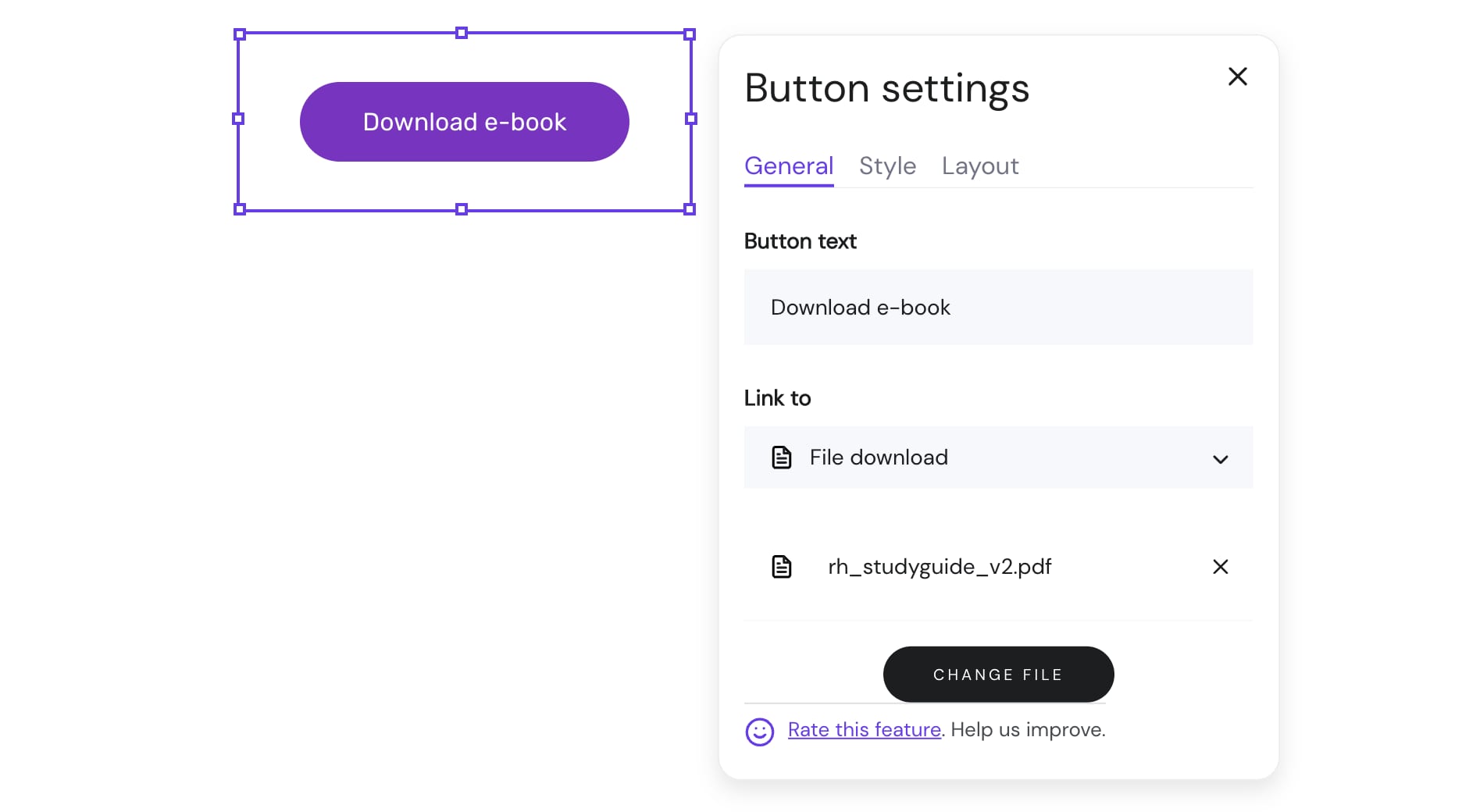Open the Link to File download dropdown
This screenshot has height=812, width=1462.
coord(997,458)
